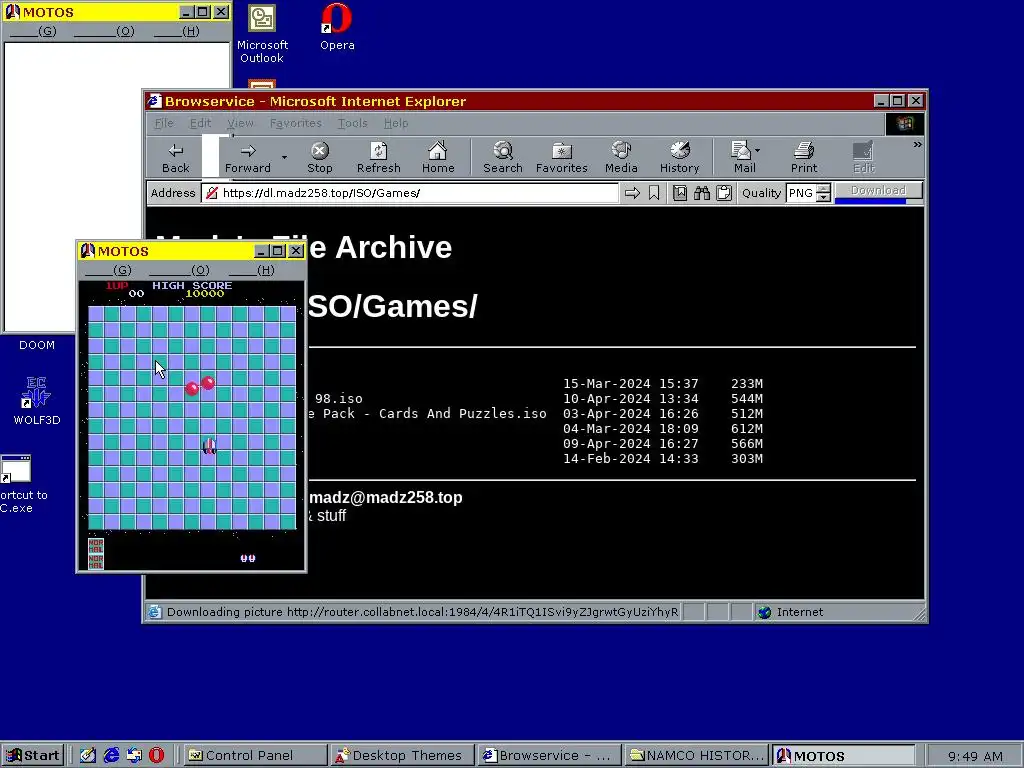Click the Quality PNG selector field

[801, 193]
